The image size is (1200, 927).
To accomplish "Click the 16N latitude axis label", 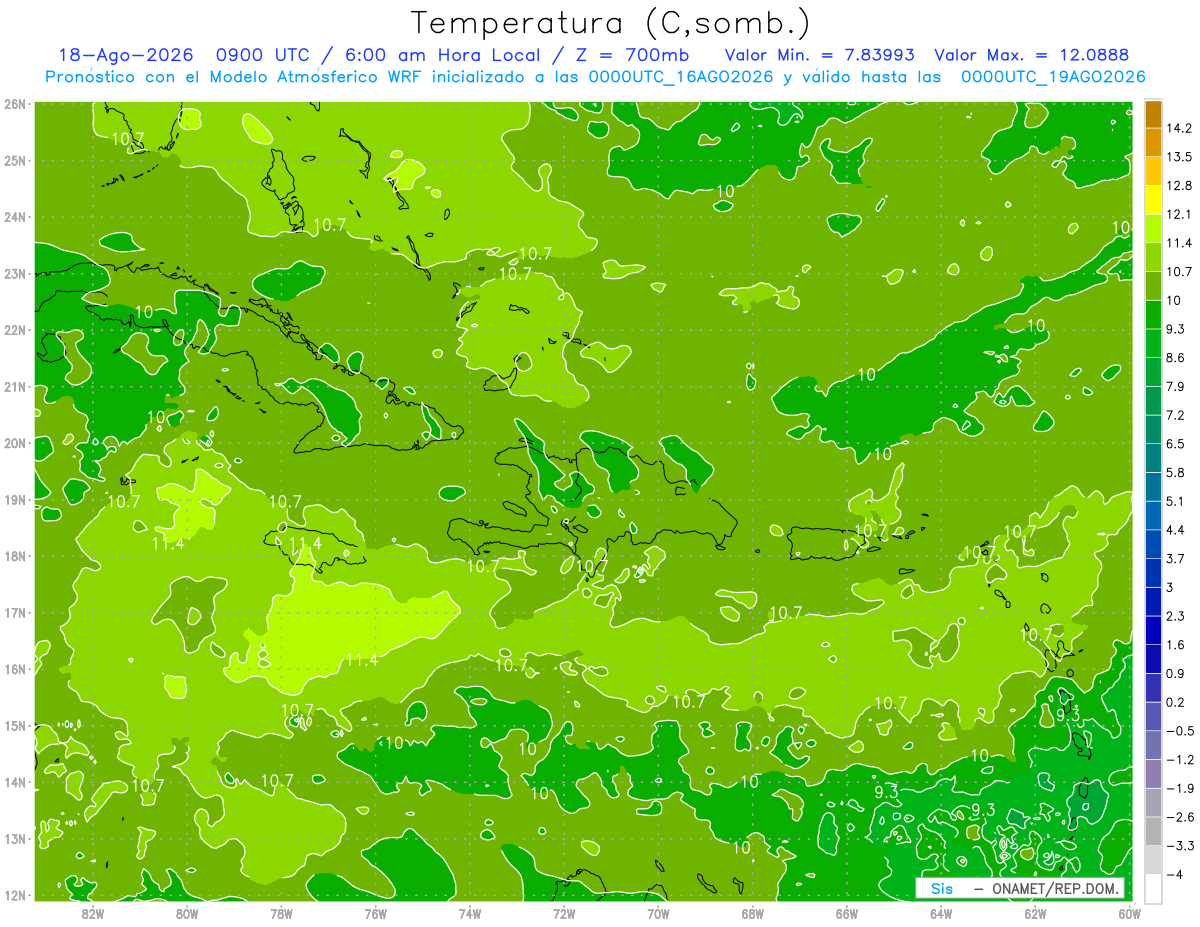I will 15,669.
